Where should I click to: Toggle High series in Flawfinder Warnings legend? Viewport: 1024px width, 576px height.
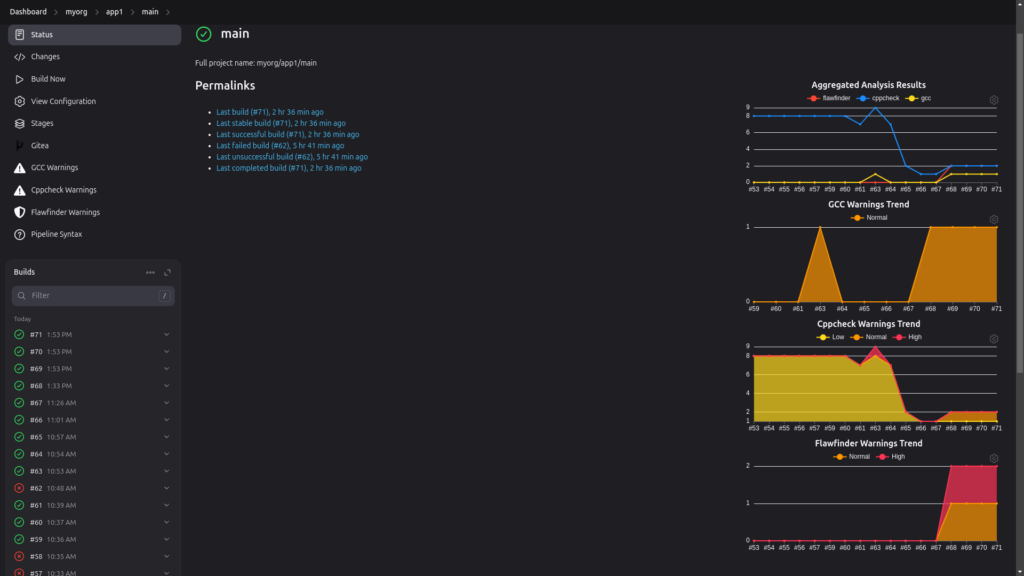(x=891, y=456)
